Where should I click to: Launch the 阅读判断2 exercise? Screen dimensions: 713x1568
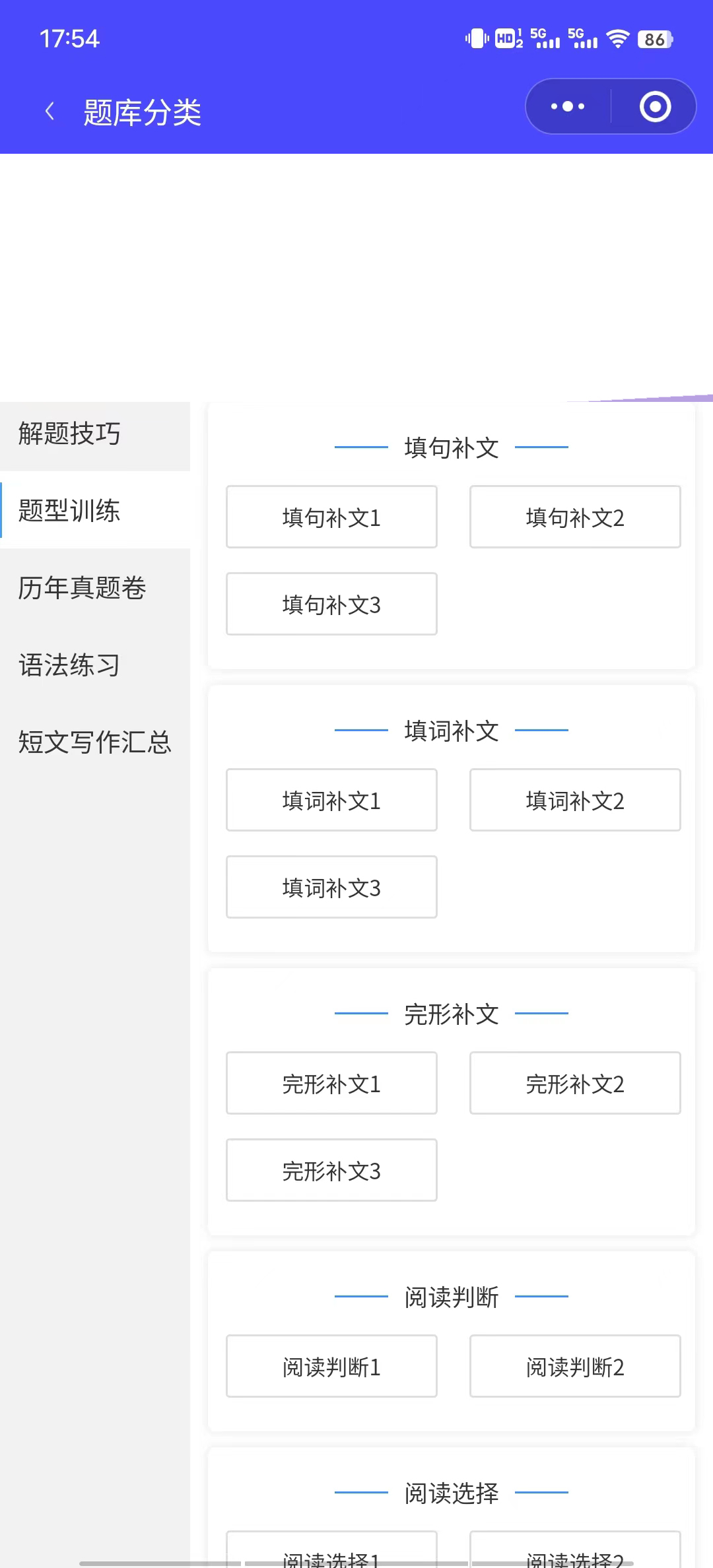(575, 1367)
